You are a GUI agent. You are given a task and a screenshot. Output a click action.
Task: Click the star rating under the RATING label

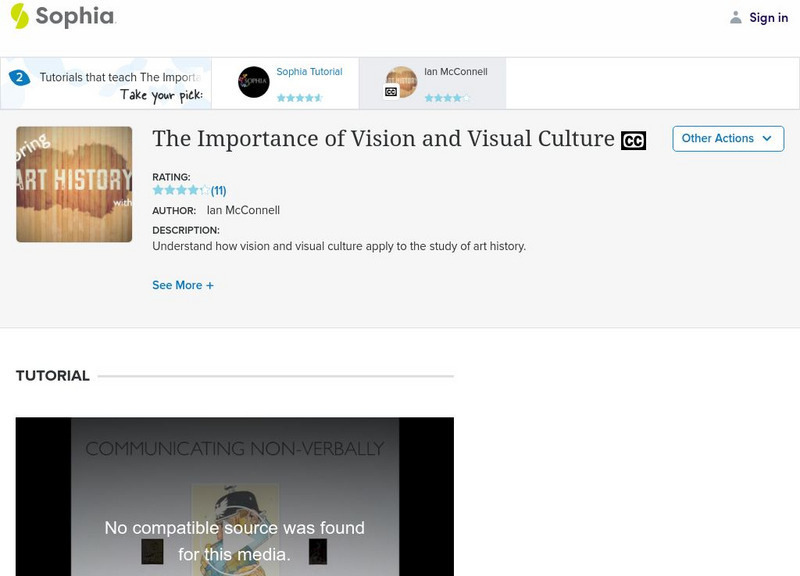tap(181, 190)
